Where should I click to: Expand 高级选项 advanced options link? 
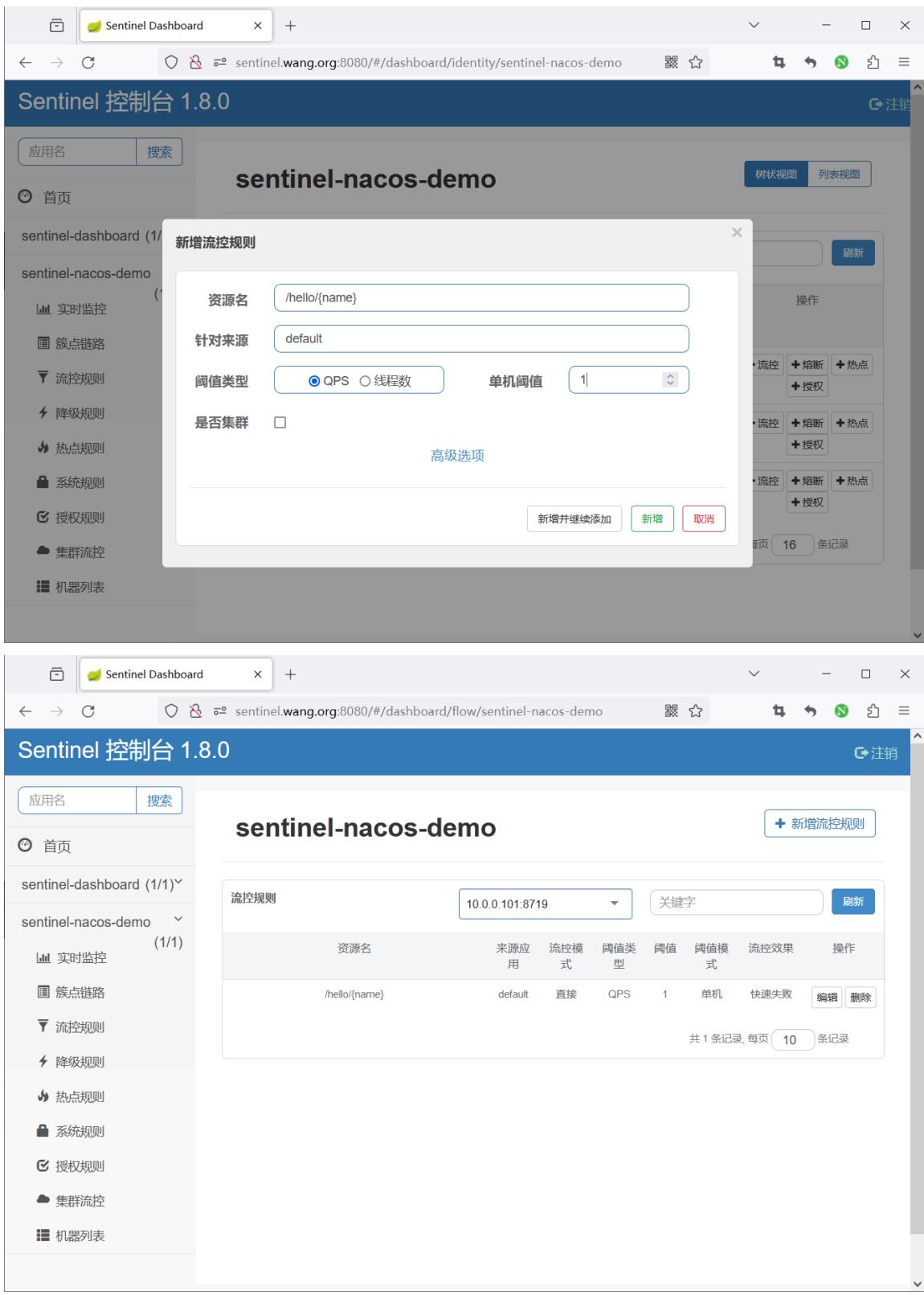point(457,456)
